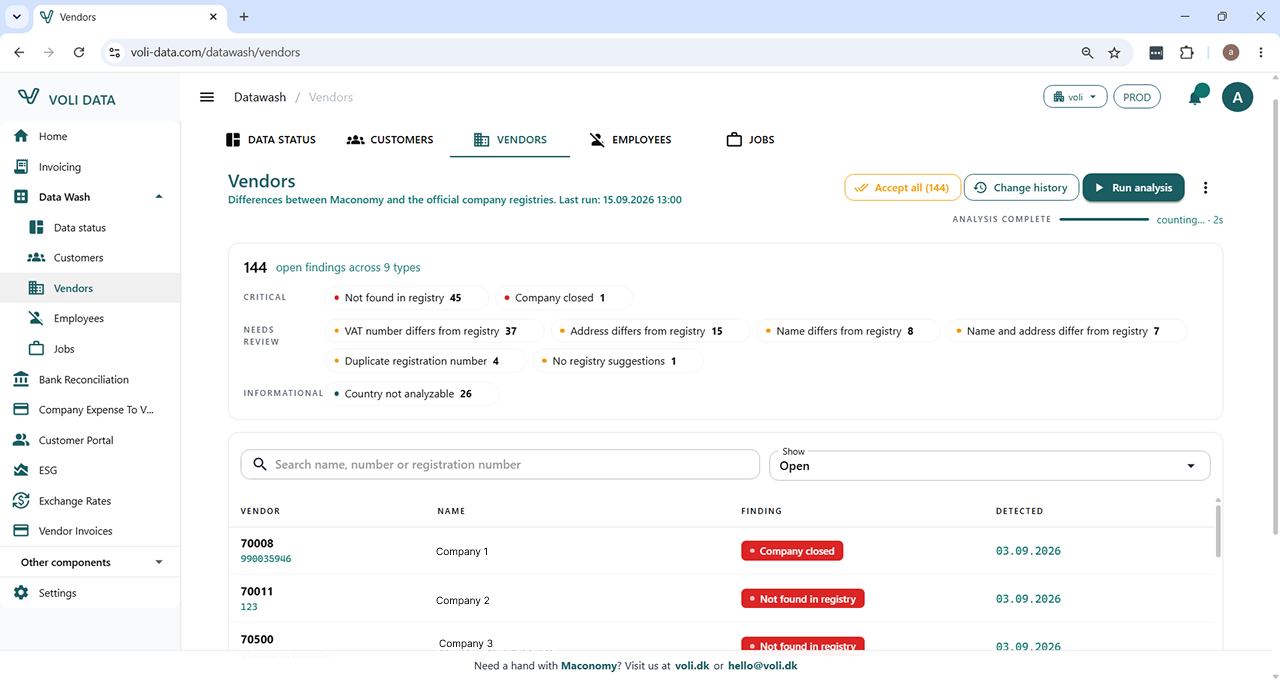Click the Datawash breadcrumb
This screenshot has width=1280, height=680.
pyautogui.click(x=260, y=97)
